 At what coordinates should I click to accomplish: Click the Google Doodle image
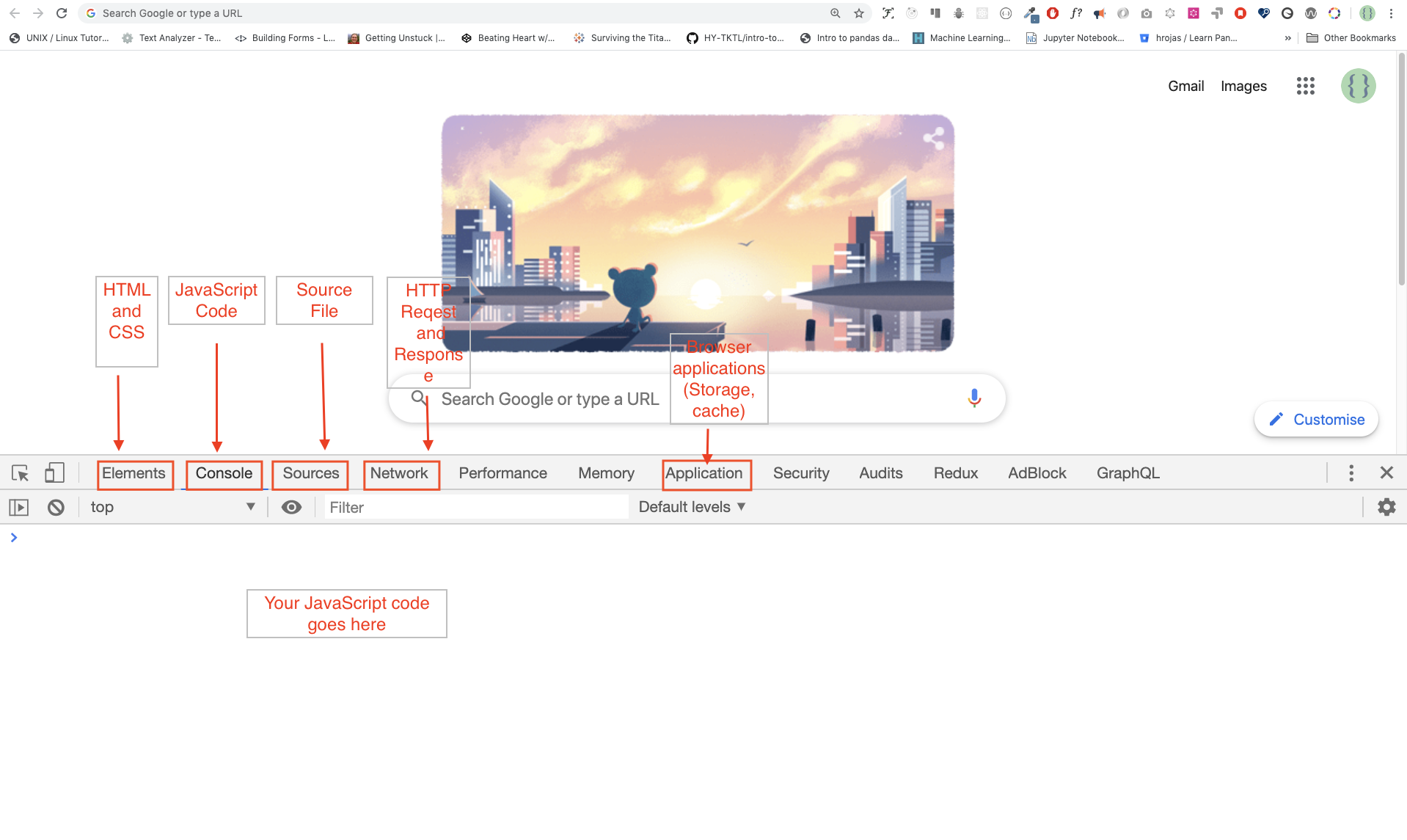tap(698, 233)
